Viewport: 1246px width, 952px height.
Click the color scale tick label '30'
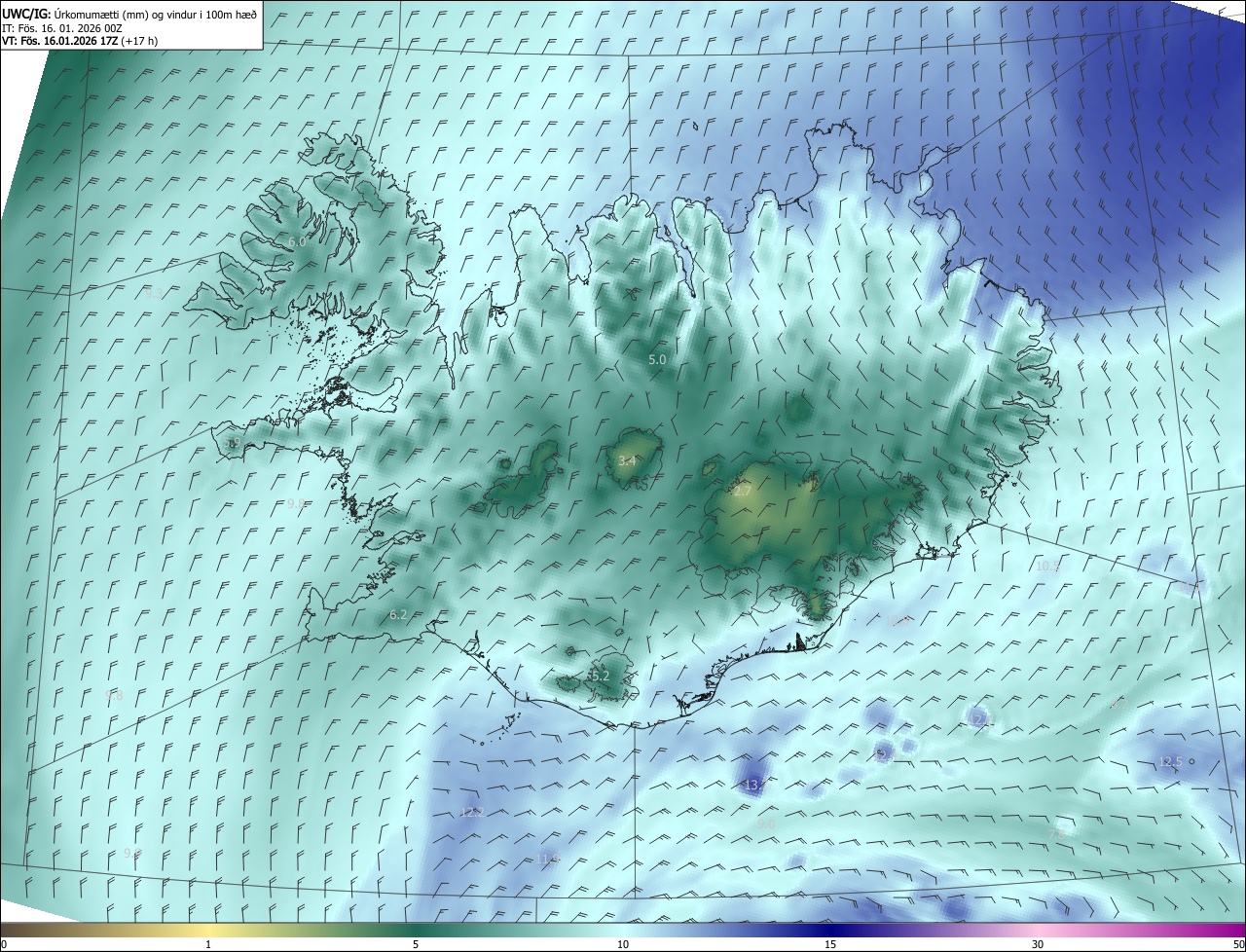1038,944
